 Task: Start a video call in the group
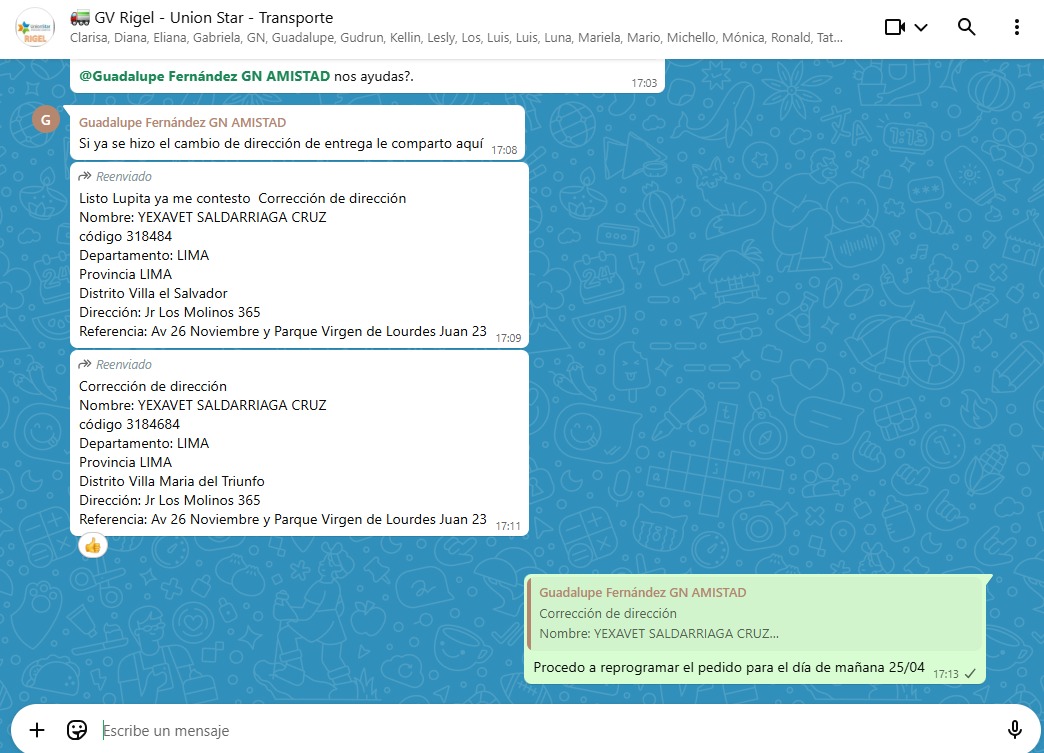[895, 27]
